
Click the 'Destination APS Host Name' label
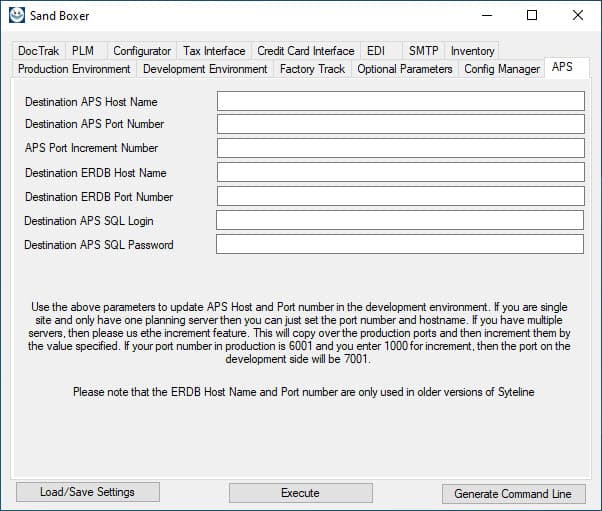coord(91,102)
